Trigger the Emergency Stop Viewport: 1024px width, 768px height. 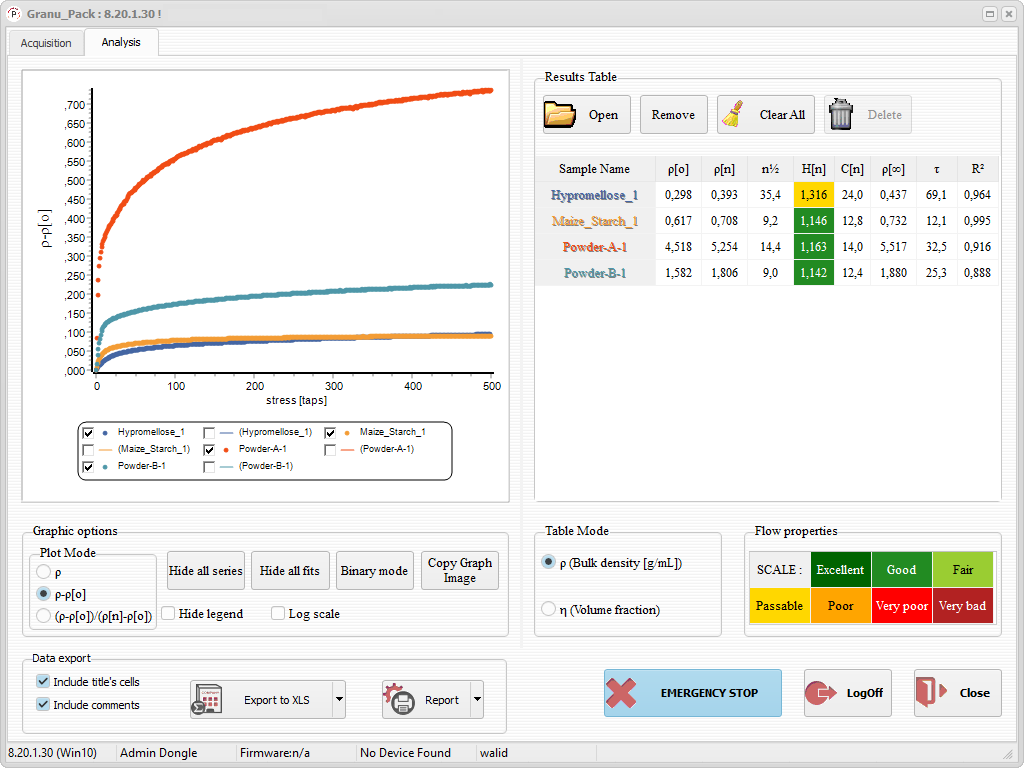pos(692,692)
